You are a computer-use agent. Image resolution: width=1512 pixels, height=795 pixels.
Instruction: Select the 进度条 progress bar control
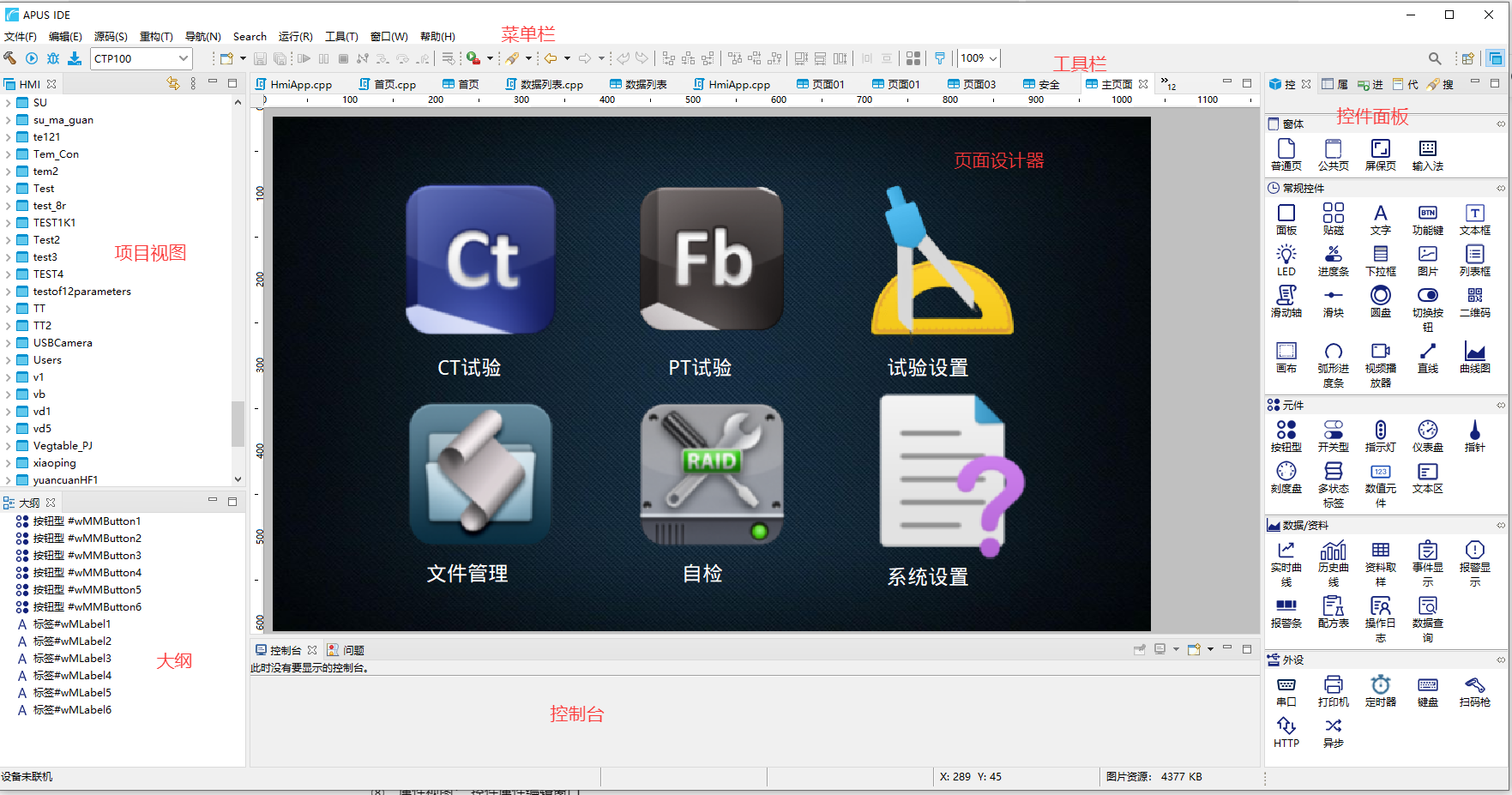(x=1333, y=260)
